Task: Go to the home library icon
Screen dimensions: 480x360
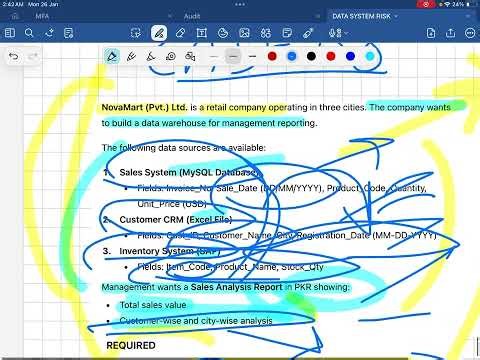Action: pyautogui.click(x=15, y=16)
